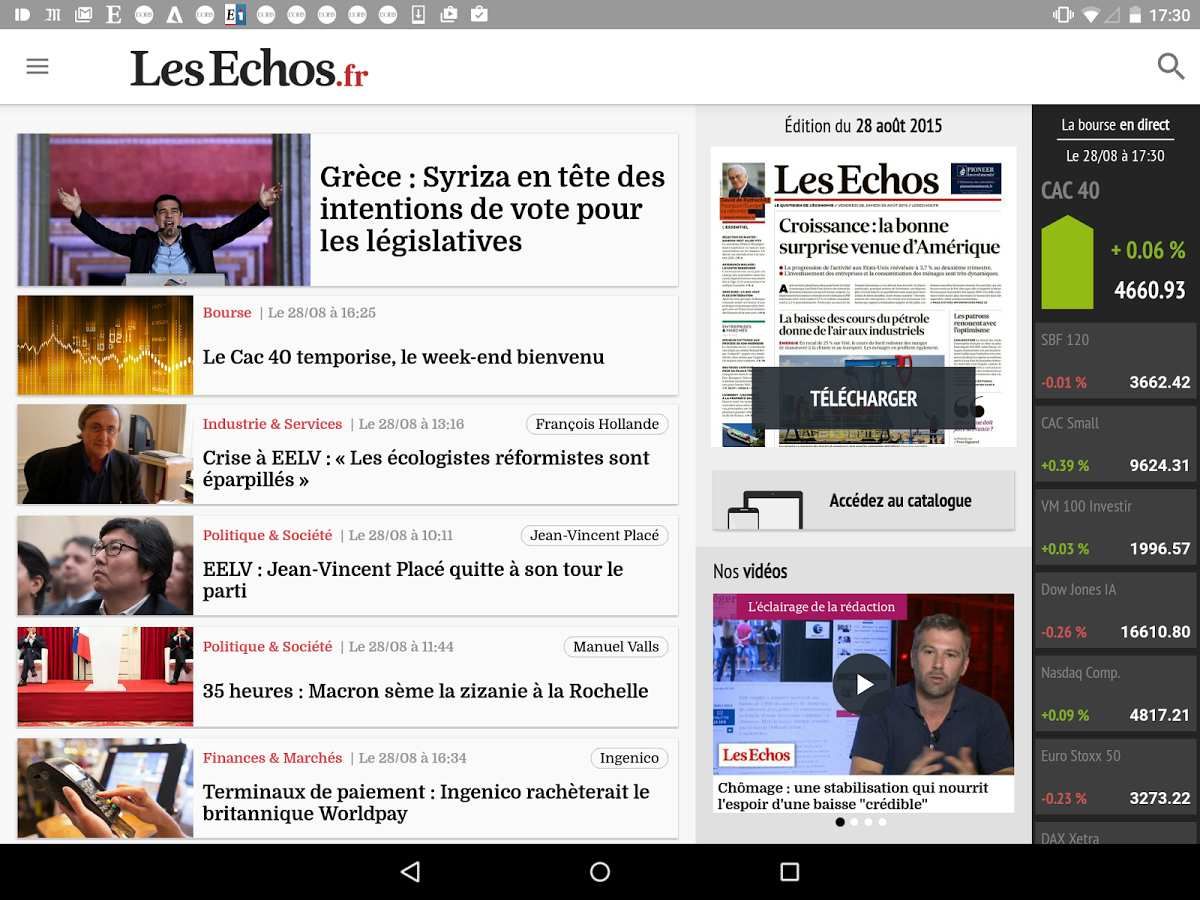Tap the CAC 40 change '+ 0.06 %'
Screen dimensions: 1200x900
coord(1148,250)
